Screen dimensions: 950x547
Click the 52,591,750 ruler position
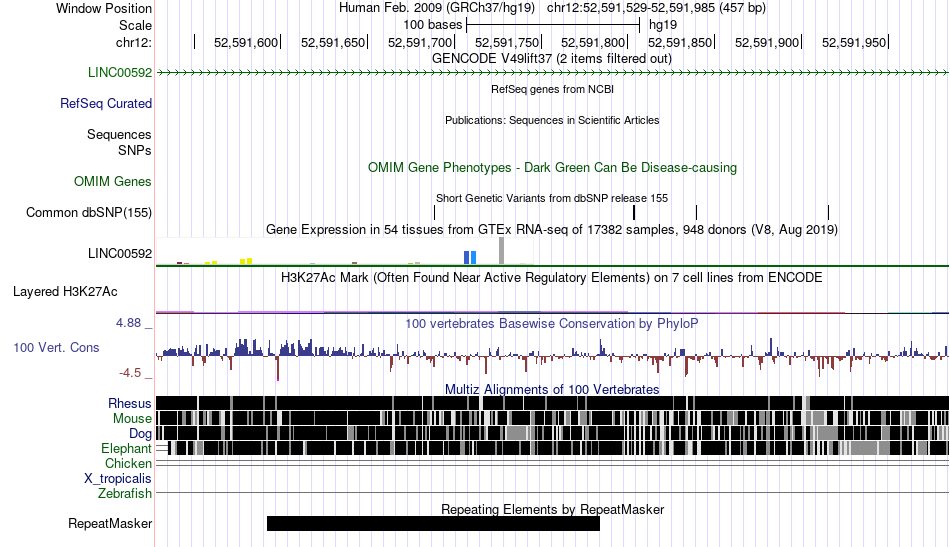tap(507, 42)
